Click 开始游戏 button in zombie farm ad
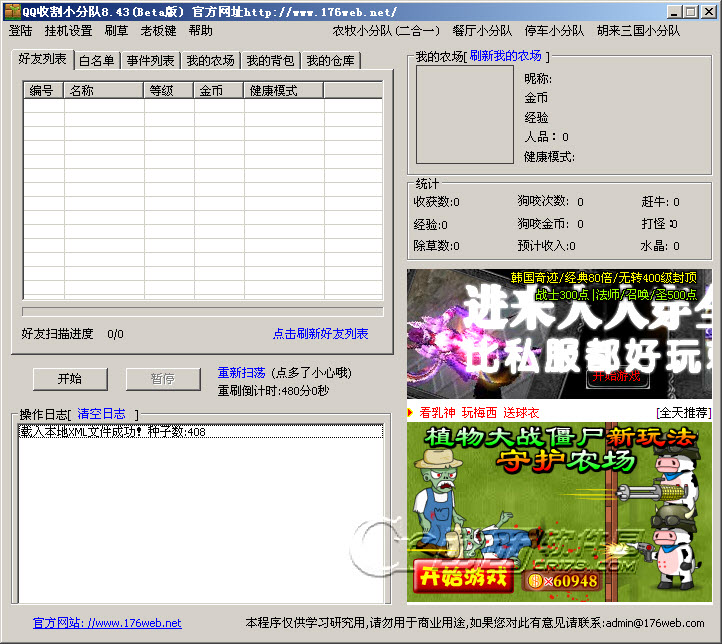The image size is (722, 644). (x=463, y=576)
